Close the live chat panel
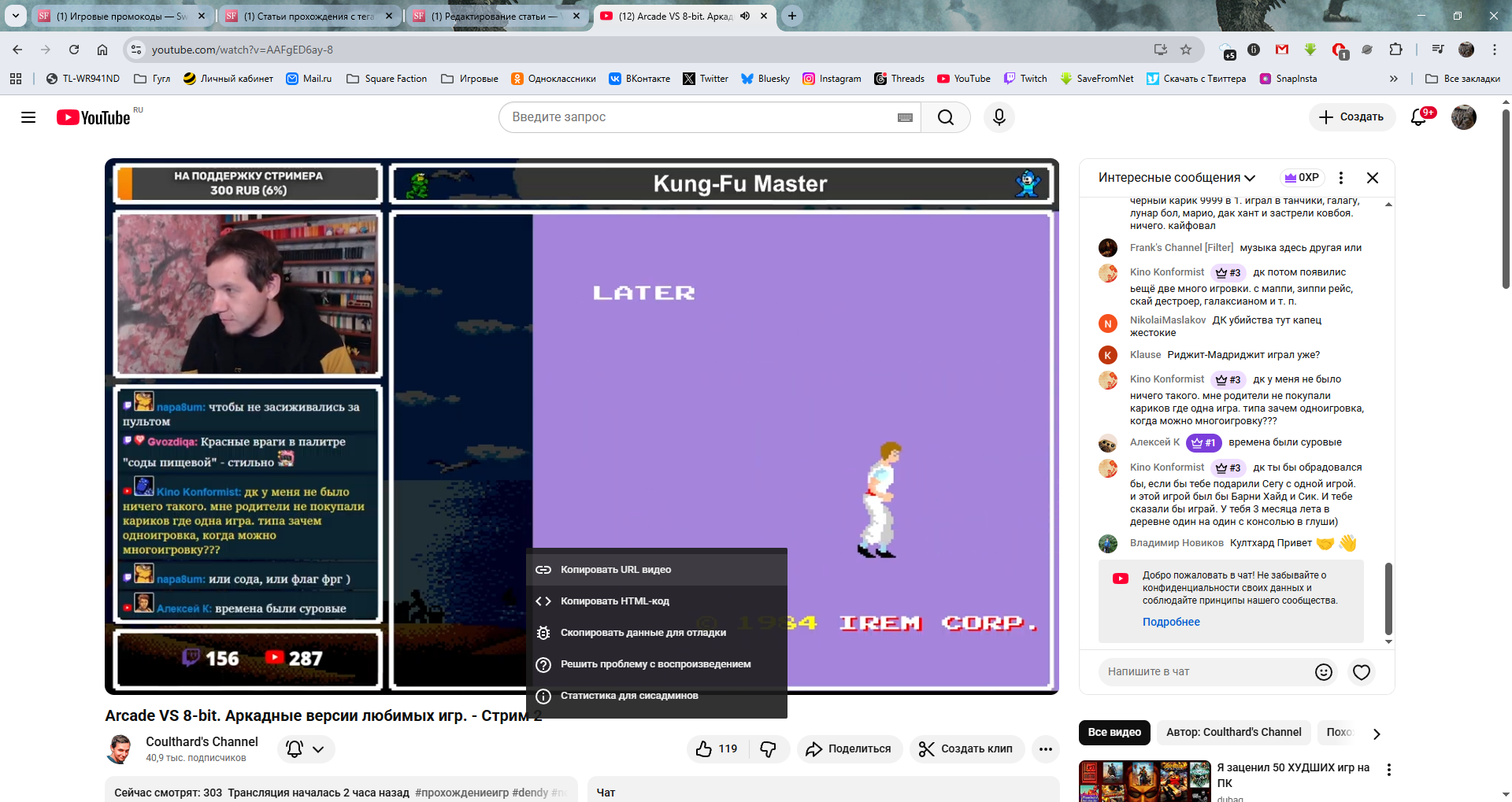 point(1373,178)
